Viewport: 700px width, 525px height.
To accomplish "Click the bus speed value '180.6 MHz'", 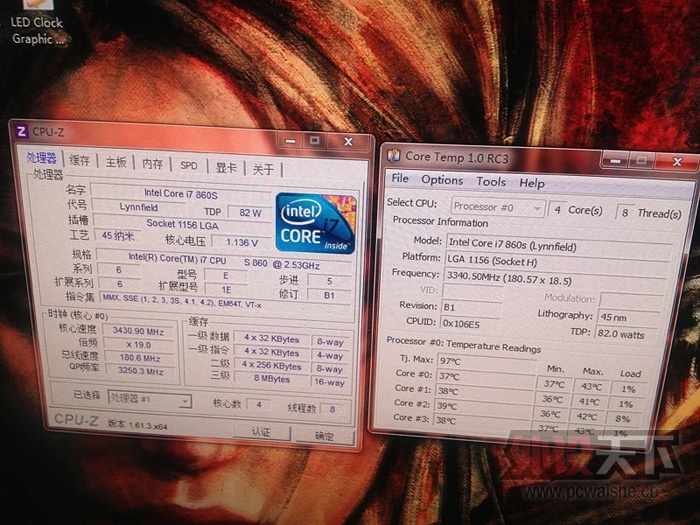I will tap(139, 358).
